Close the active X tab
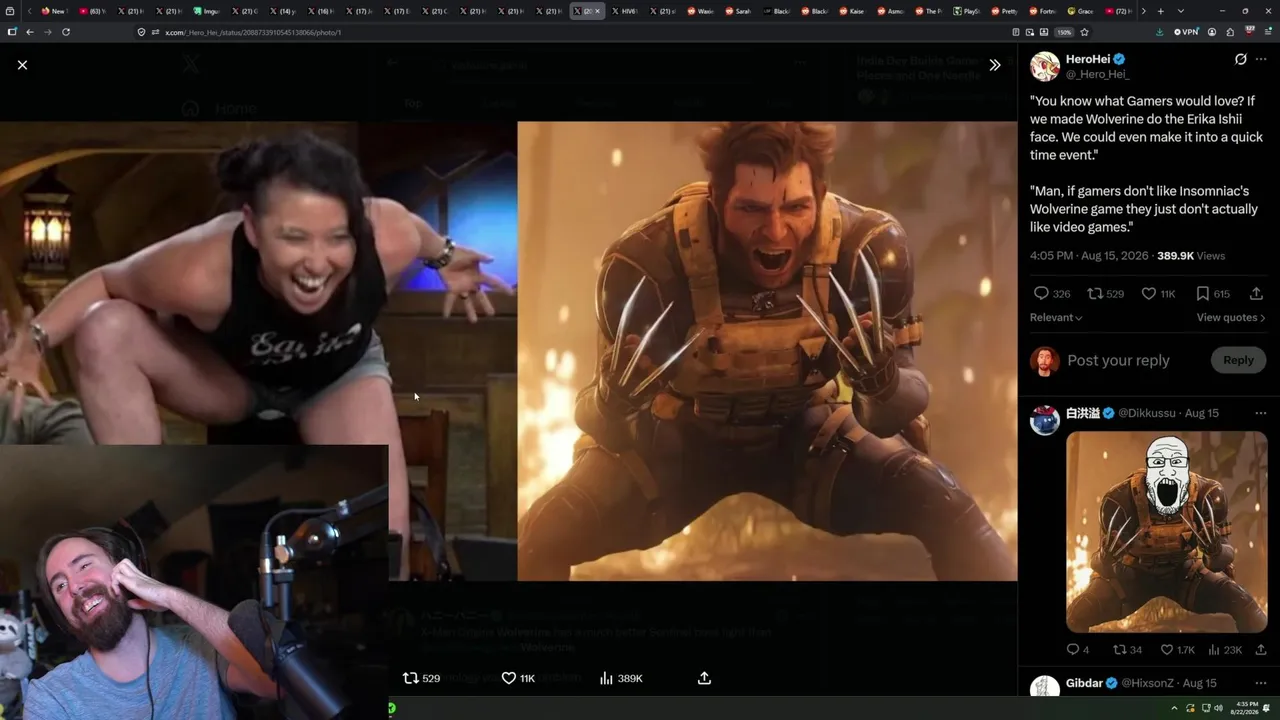1280x720 pixels. tap(597, 11)
